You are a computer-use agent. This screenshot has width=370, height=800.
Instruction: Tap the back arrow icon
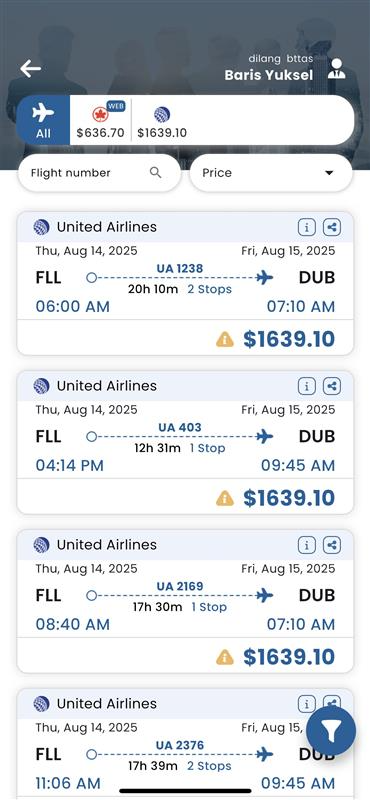coord(31,68)
